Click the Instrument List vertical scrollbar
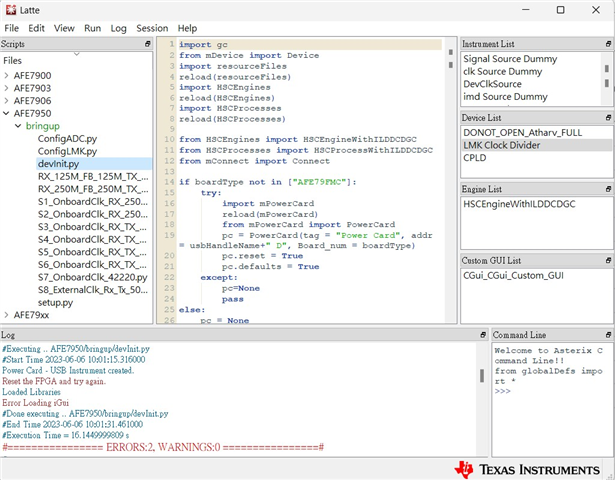Viewport: 615px width, 480px height. [607, 78]
